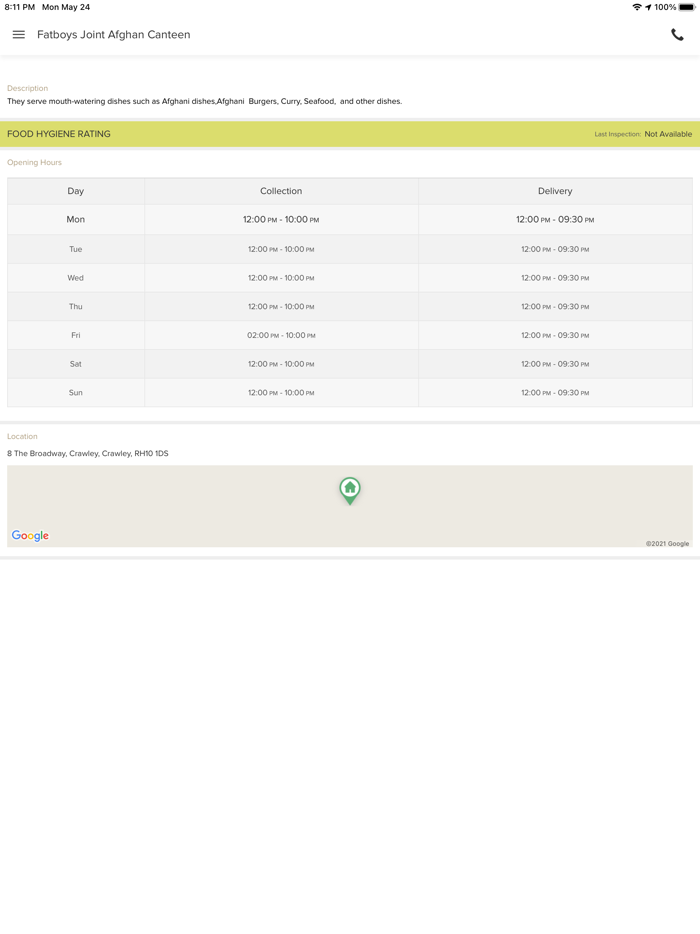The width and height of the screenshot is (700, 934).
Task: Tap the Location label
Action: (22, 436)
